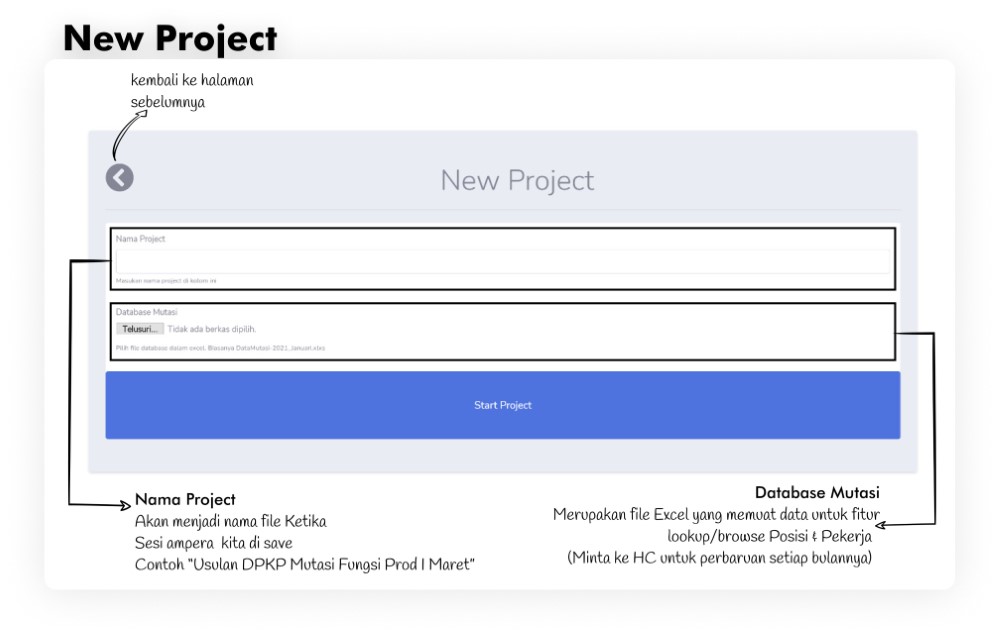Click the back arrow circle icon

pyautogui.click(x=119, y=178)
